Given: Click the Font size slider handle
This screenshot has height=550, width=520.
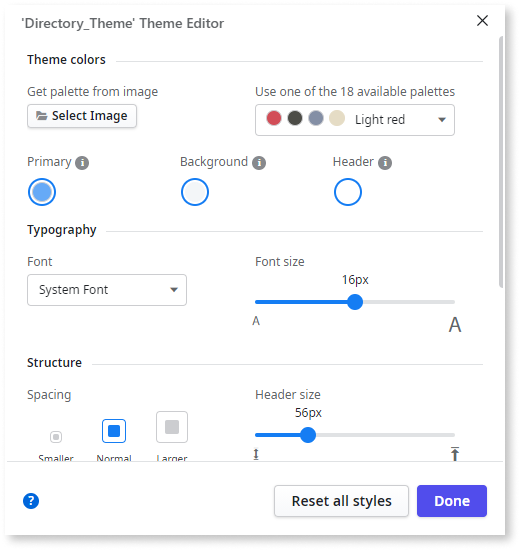Looking at the screenshot, I should point(355,302).
